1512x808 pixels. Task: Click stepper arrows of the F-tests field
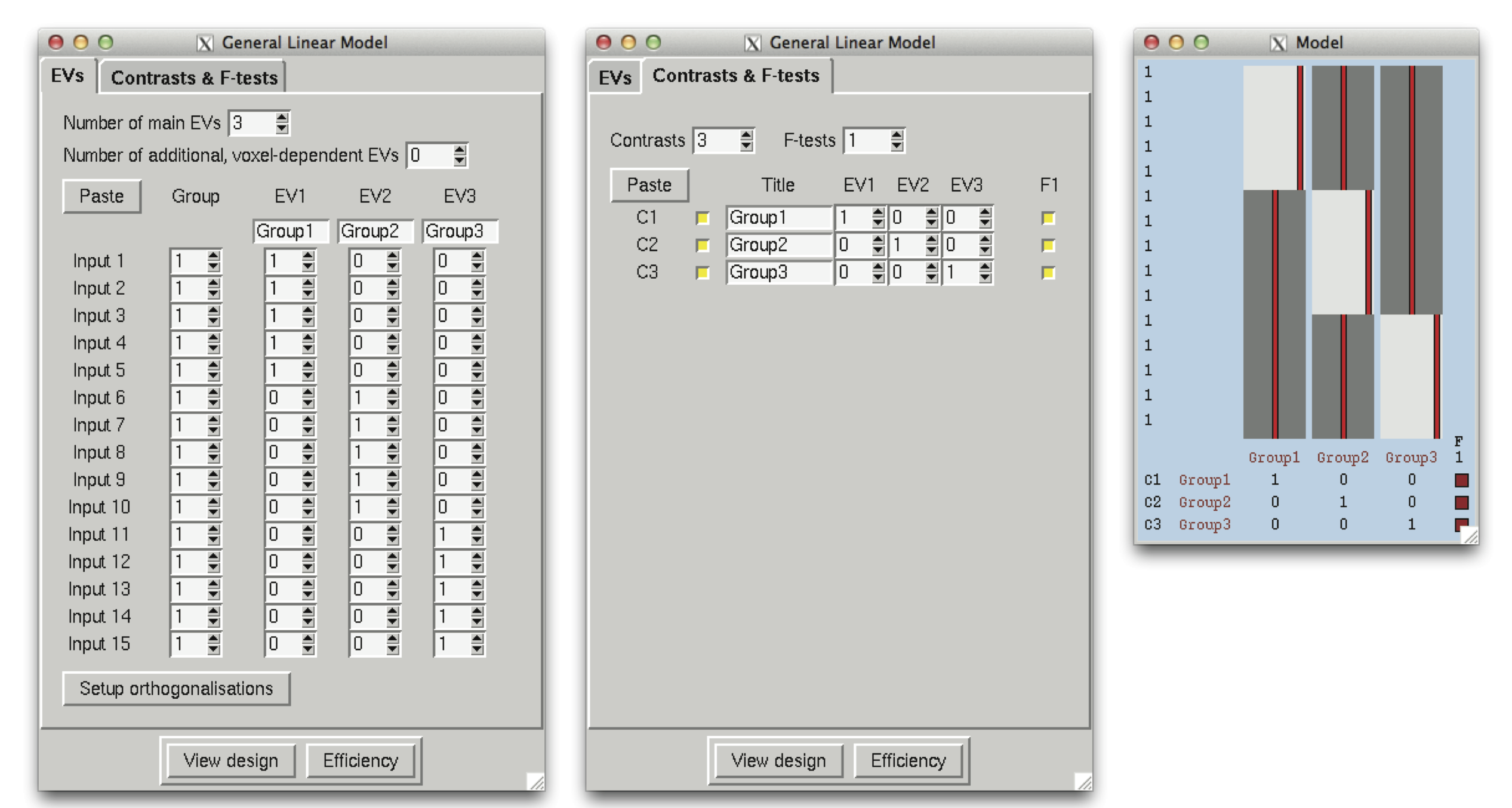tap(896, 140)
